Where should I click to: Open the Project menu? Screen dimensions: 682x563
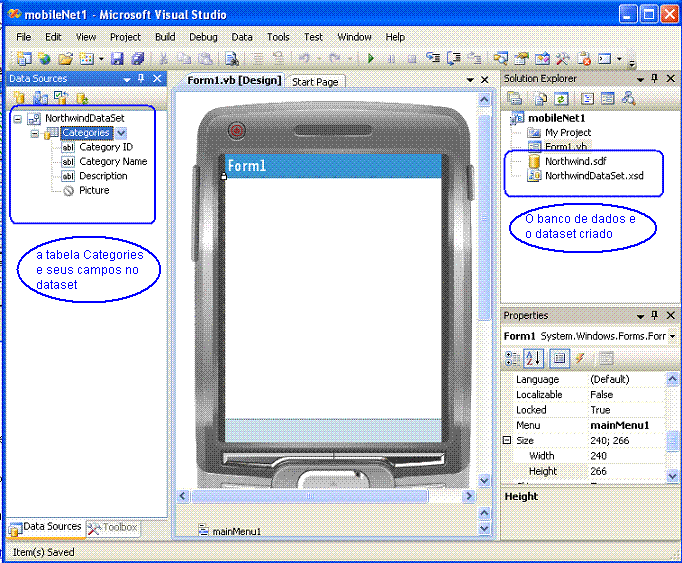125,37
